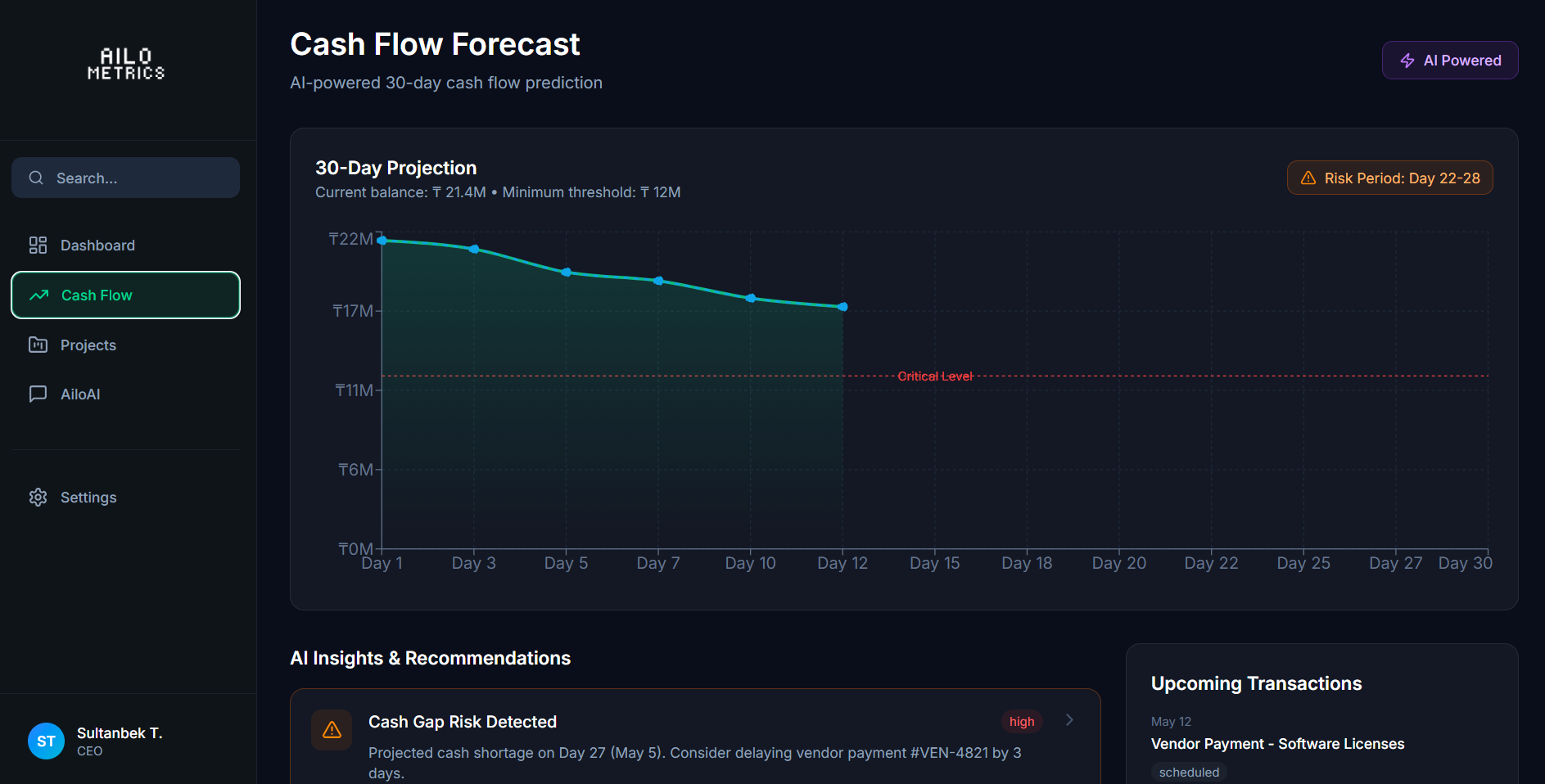Expand the Cash Gap Risk chevron

pyautogui.click(x=1069, y=720)
